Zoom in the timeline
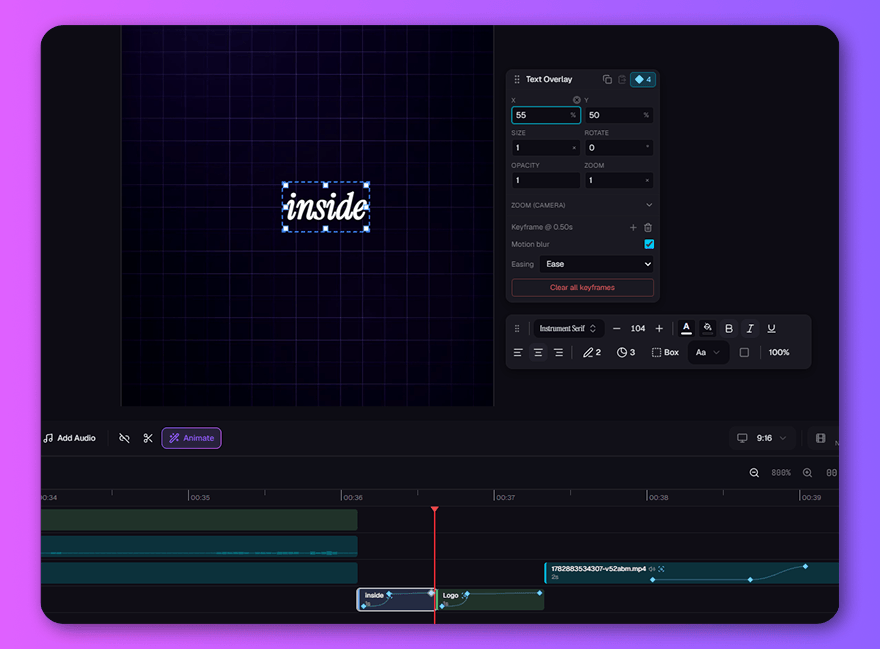This screenshot has height=649, width=880. [x=807, y=473]
